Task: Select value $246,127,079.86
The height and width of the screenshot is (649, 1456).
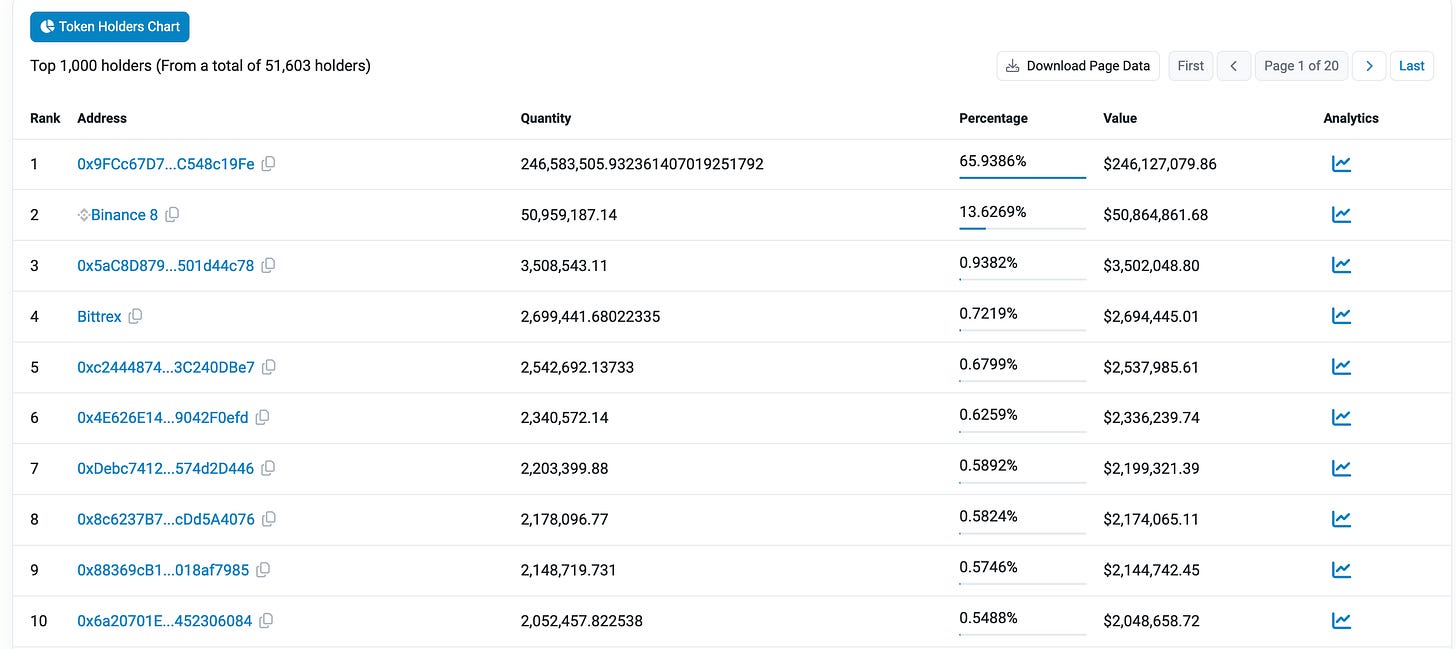Action: pyautogui.click(x=1160, y=164)
